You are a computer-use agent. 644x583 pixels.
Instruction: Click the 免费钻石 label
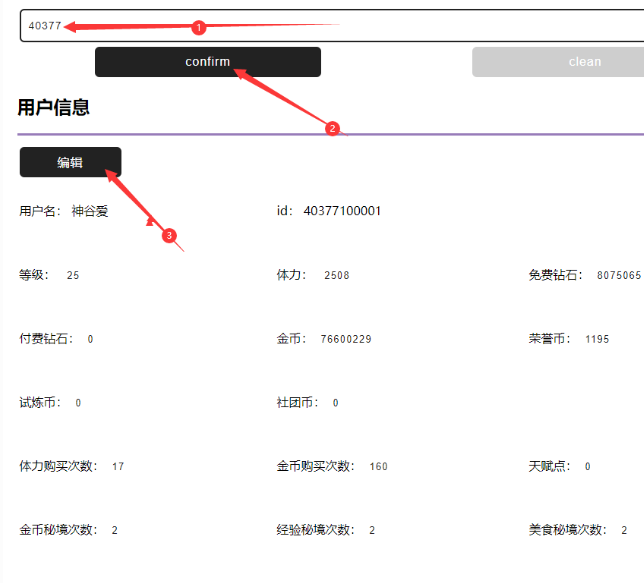point(555,275)
